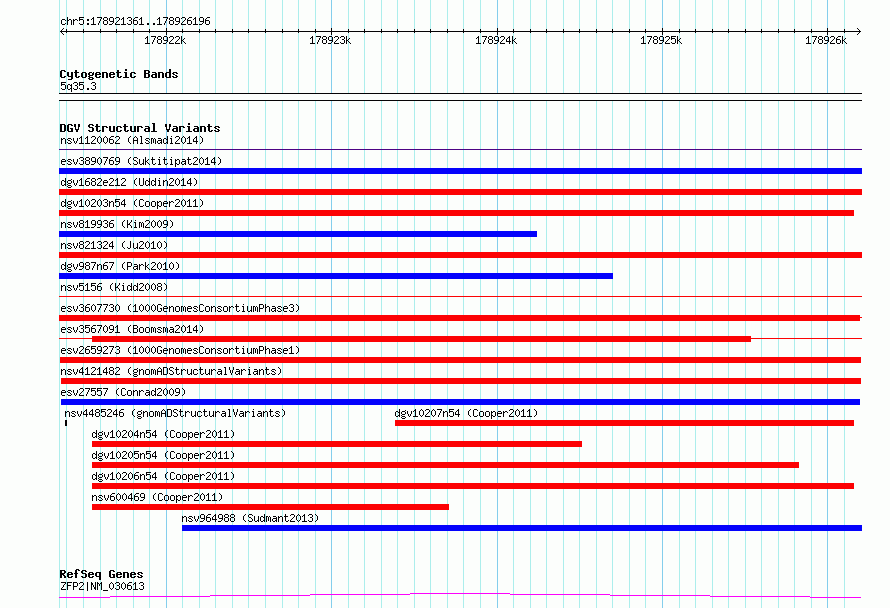The height and width of the screenshot is (608, 890).
Task: Click the red dgv10203n54 variant bar
Action: point(456,213)
